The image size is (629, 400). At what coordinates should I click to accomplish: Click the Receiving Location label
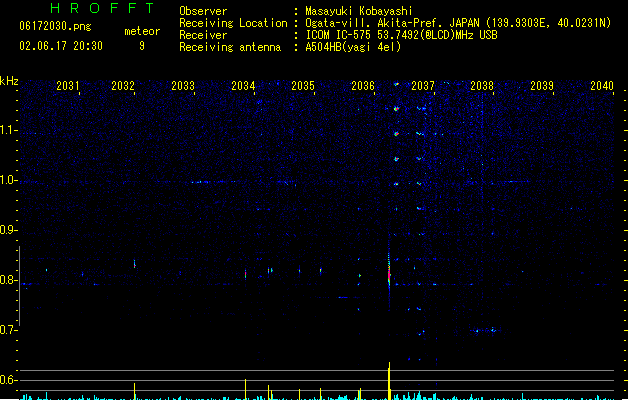pos(233,23)
